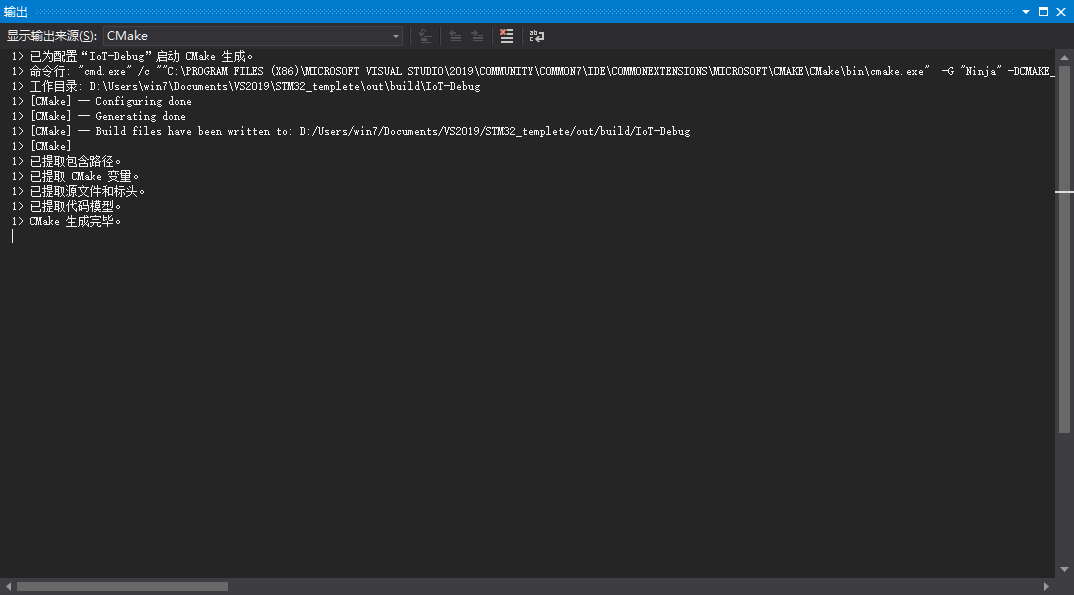Click the '已提取代码模型' line

pos(66,206)
